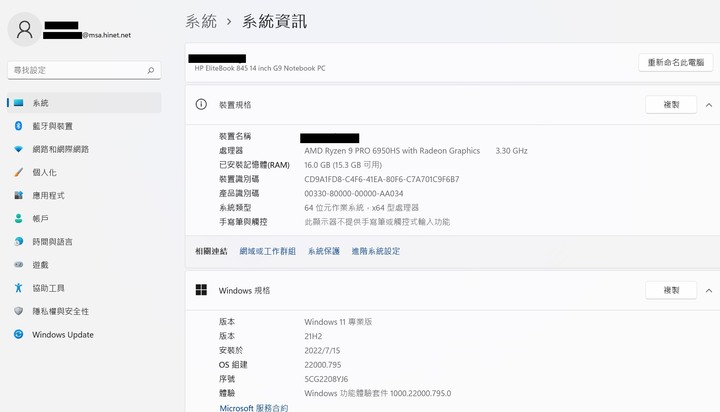720x412 pixels.
Task: Open 系統 category in sidebar
Action: [x=84, y=103]
